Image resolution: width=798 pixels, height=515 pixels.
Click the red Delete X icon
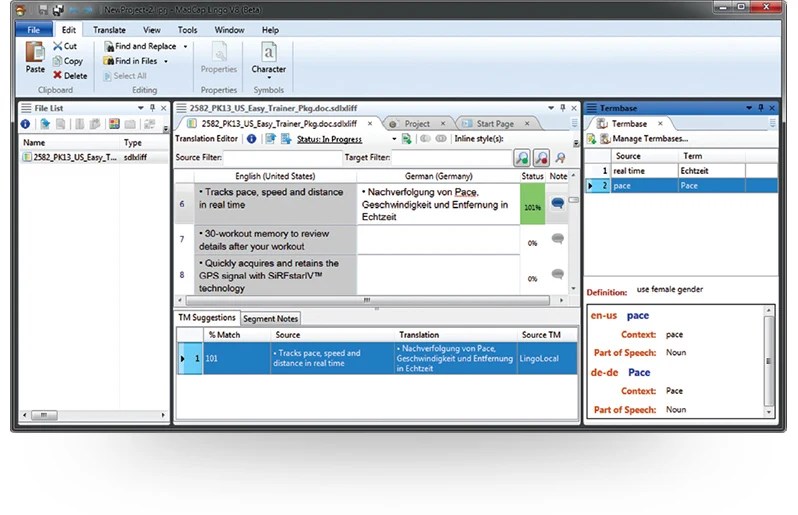(58, 75)
